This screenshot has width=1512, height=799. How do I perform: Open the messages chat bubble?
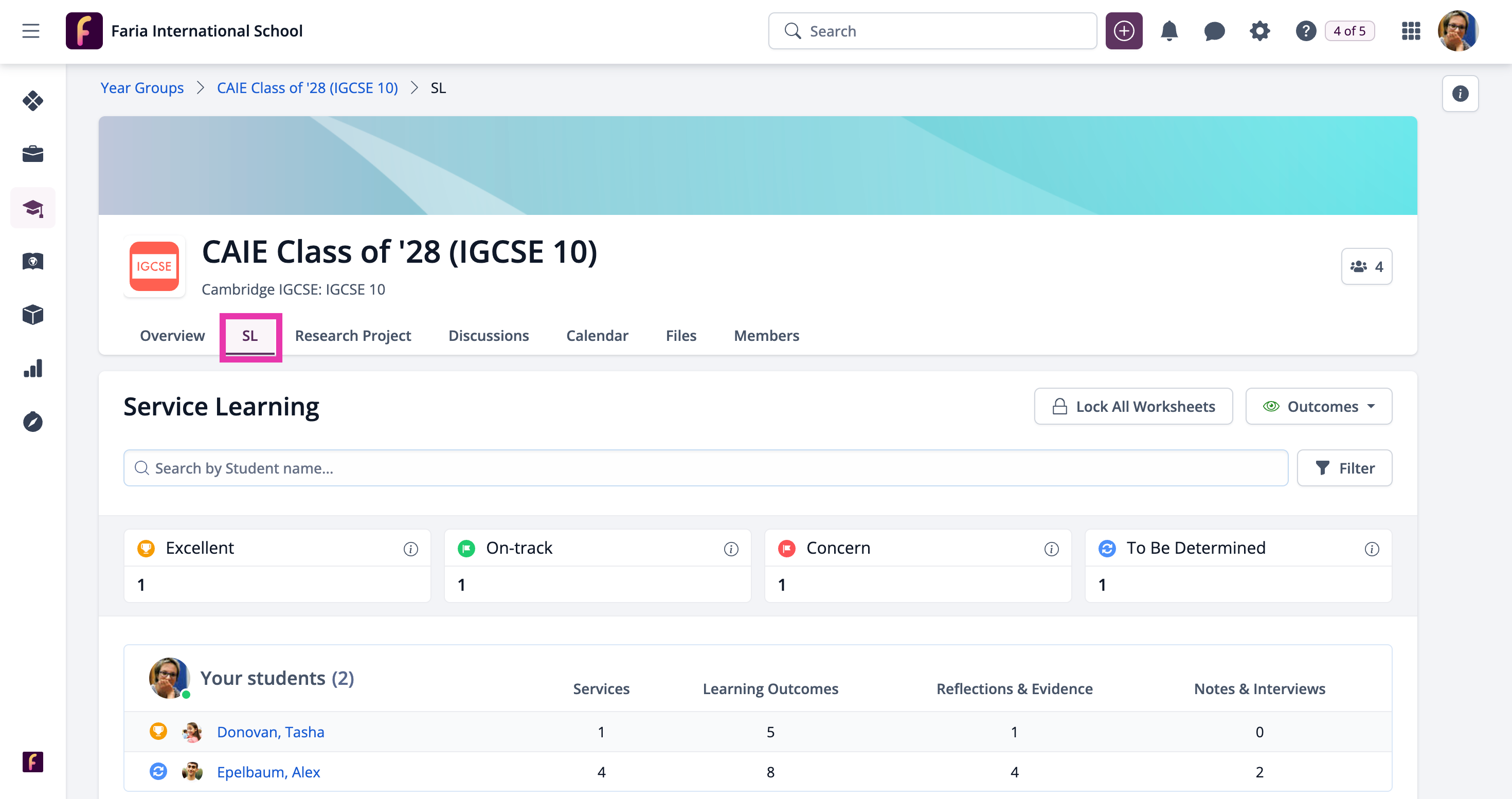click(1214, 31)
